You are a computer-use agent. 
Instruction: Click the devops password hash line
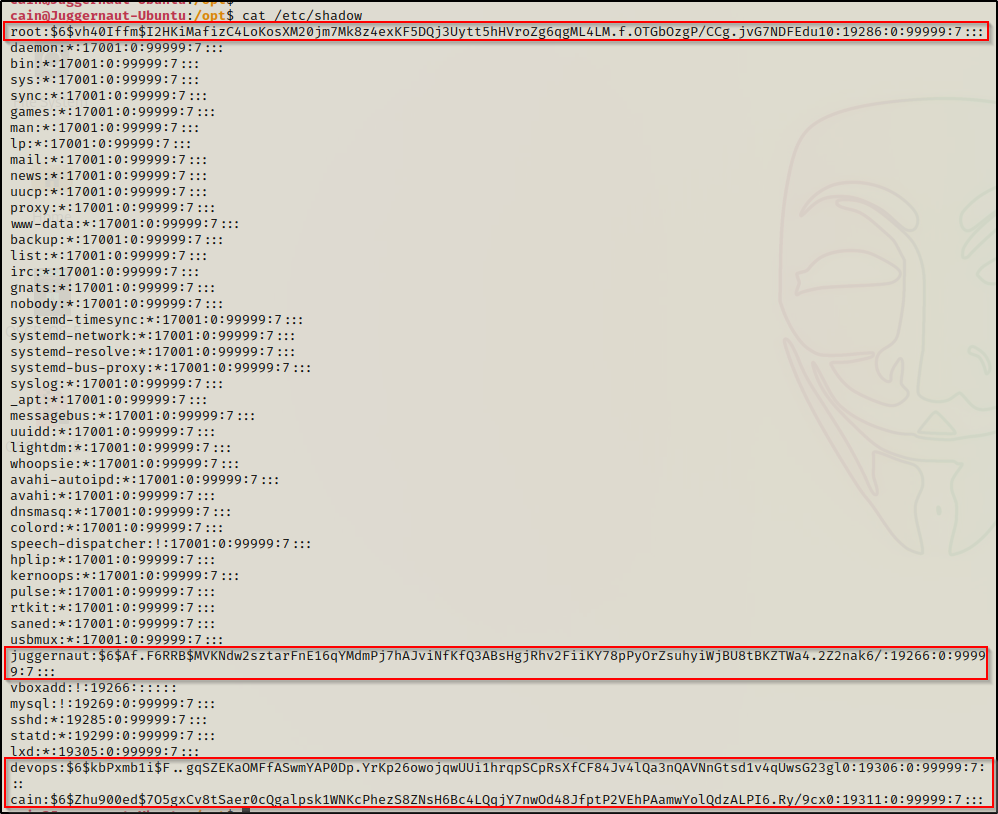[x=498, y=775]
